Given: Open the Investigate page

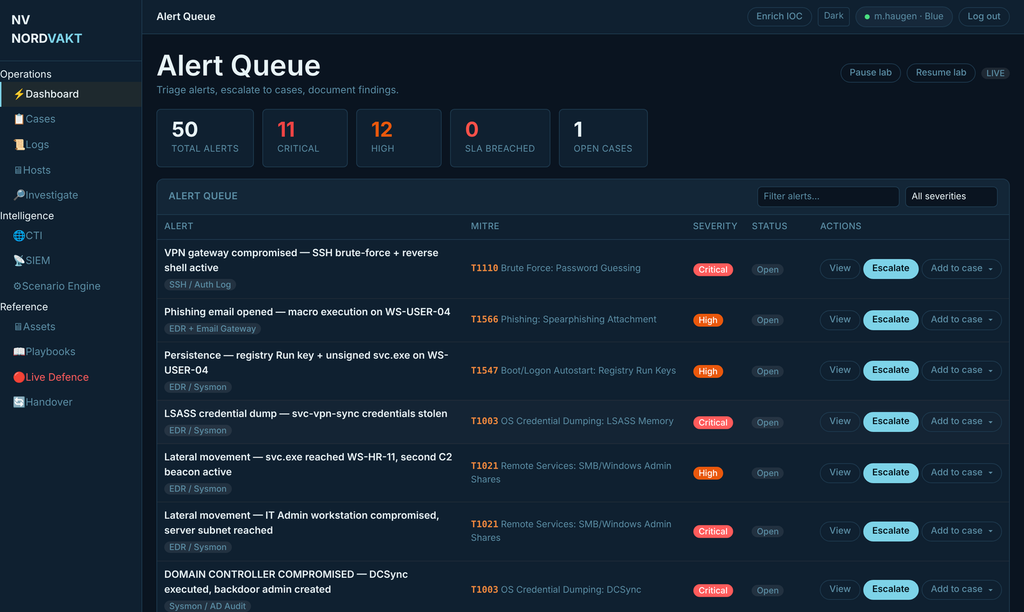Looking at the screenshot, I should (71, 195).
